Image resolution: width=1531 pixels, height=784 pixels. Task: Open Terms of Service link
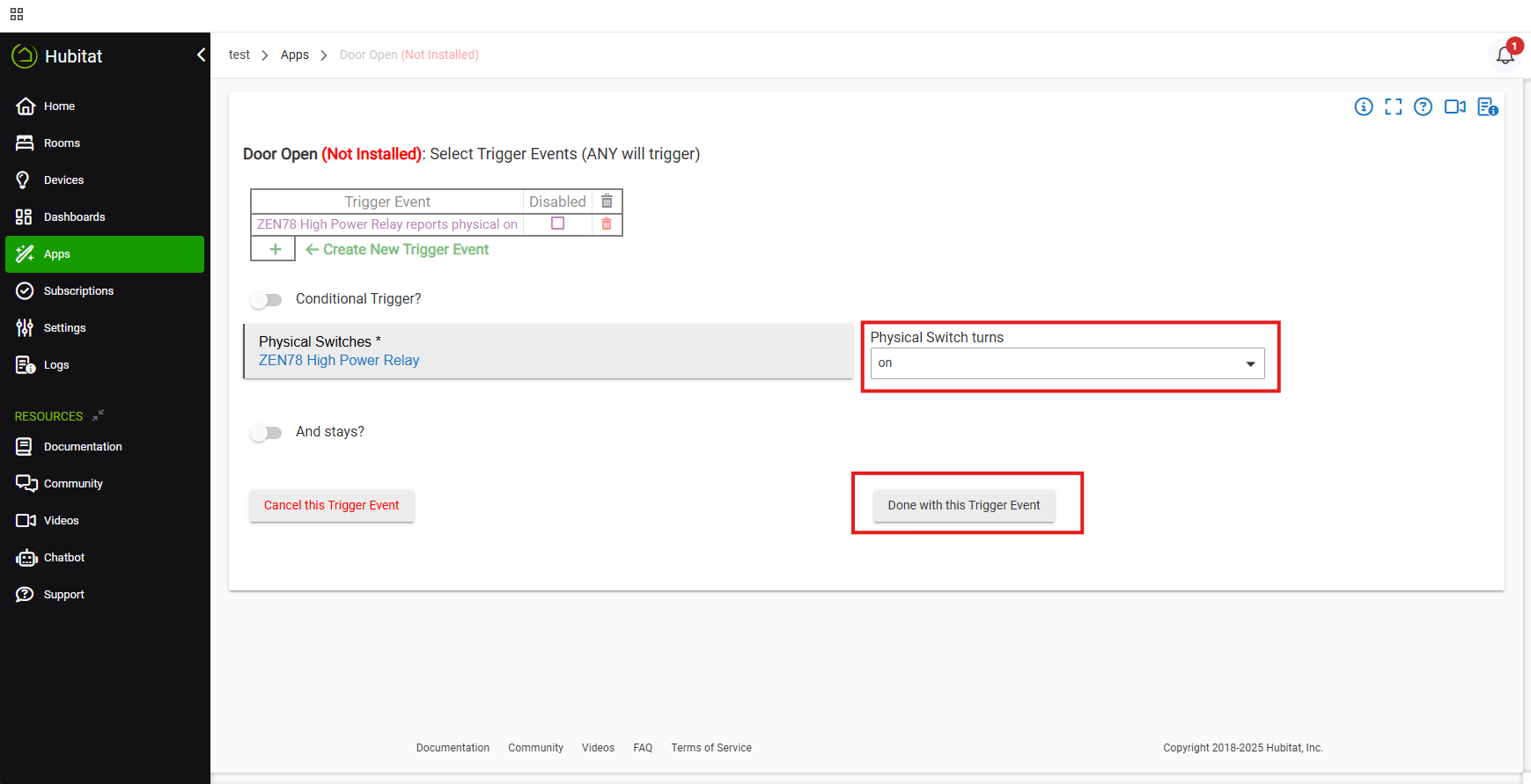click(x=711, y=748)
